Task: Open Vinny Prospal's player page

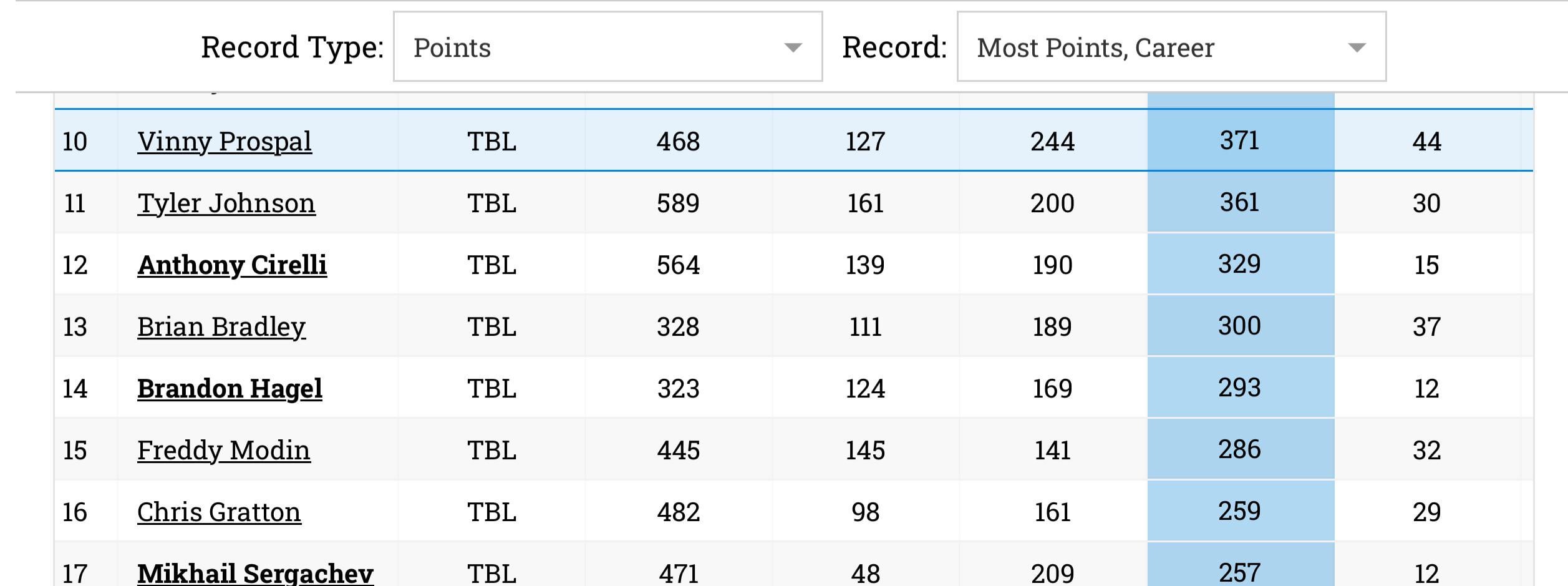Action: tap(224, 141)
